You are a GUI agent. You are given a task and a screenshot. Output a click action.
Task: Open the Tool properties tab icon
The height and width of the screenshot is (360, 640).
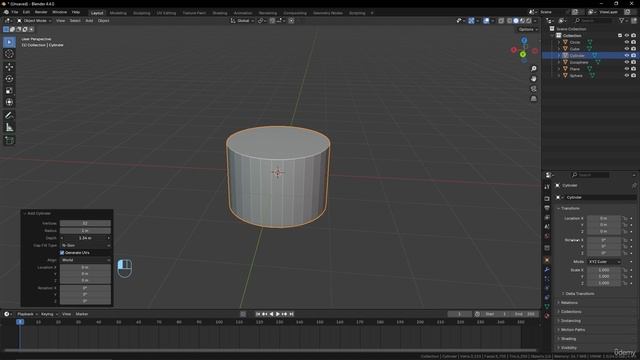[547, 187]
